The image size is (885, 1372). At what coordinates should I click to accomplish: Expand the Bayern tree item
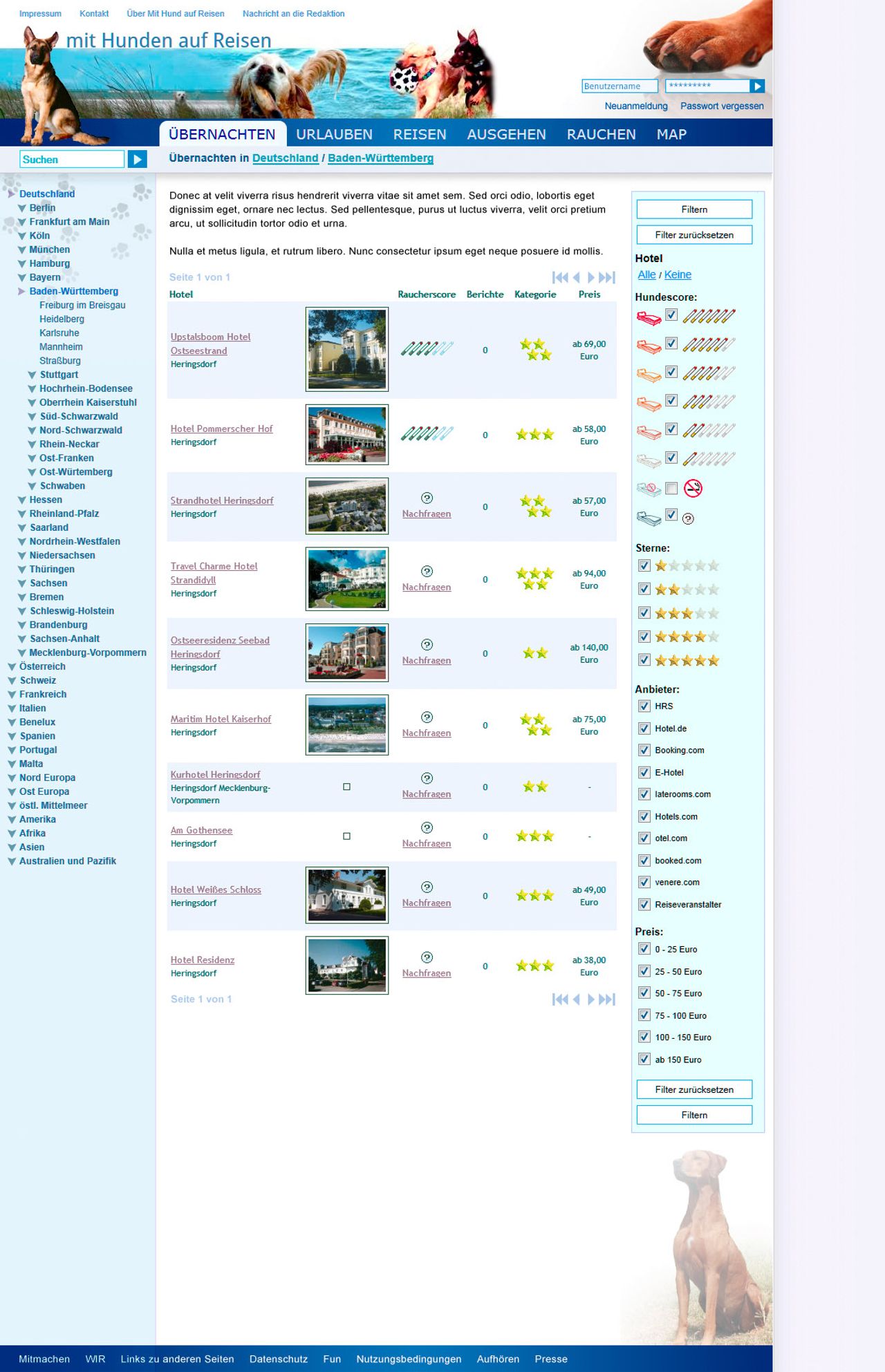tap(22, 278)
